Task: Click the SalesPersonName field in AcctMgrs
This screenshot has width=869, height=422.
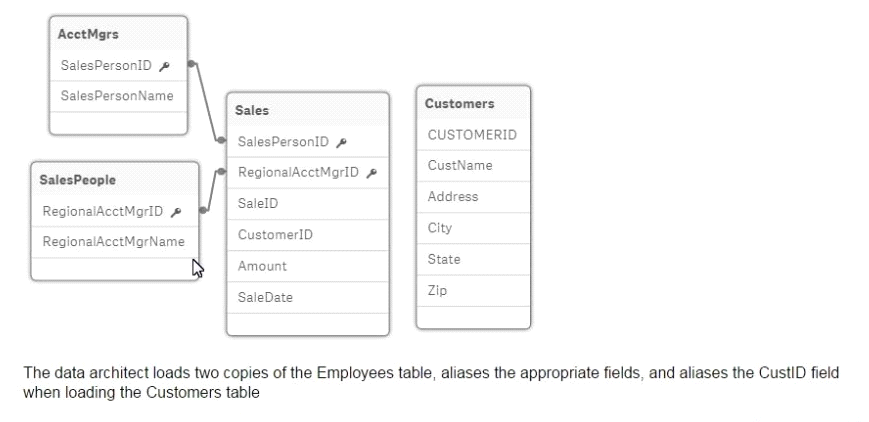Action: coord(118,96)
